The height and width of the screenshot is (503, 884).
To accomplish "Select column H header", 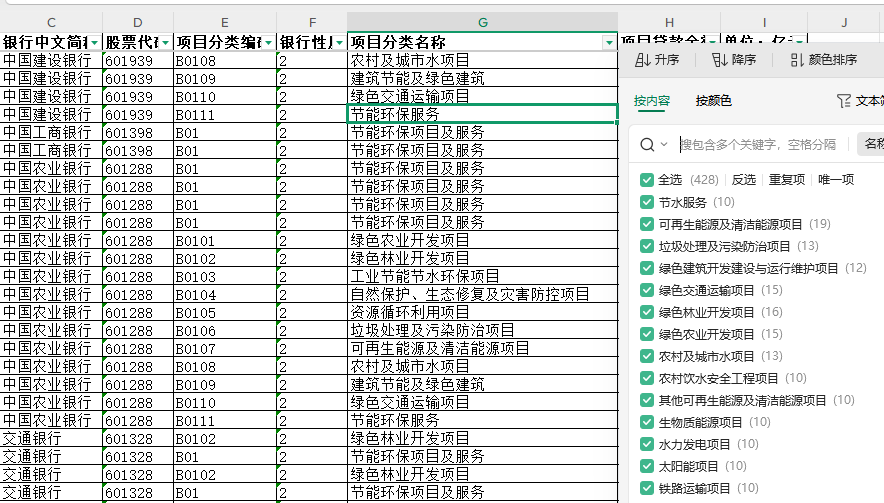I will point(669,23).
